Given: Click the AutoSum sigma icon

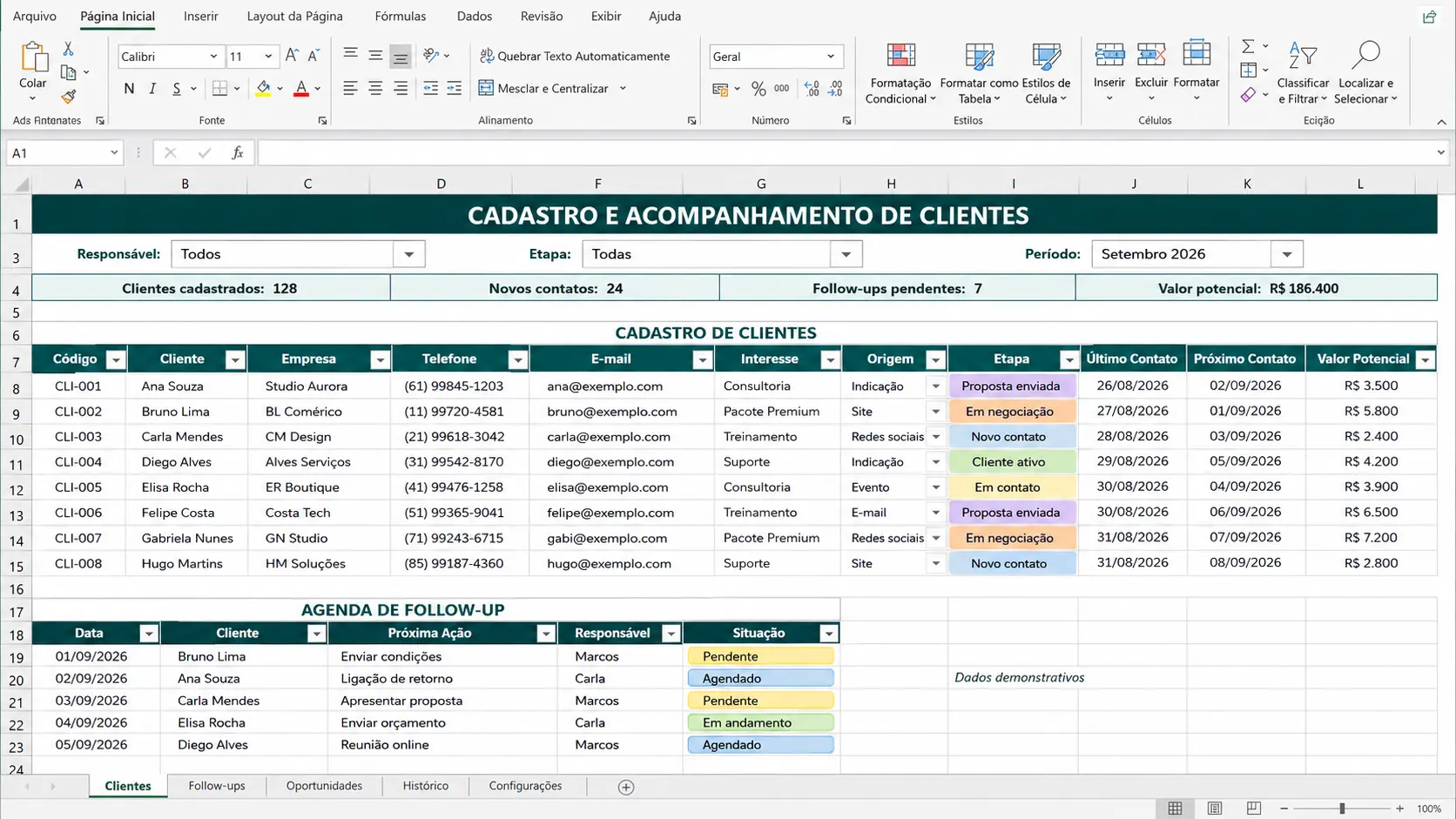Looking at the screenshot, I should pos(1248,46).
